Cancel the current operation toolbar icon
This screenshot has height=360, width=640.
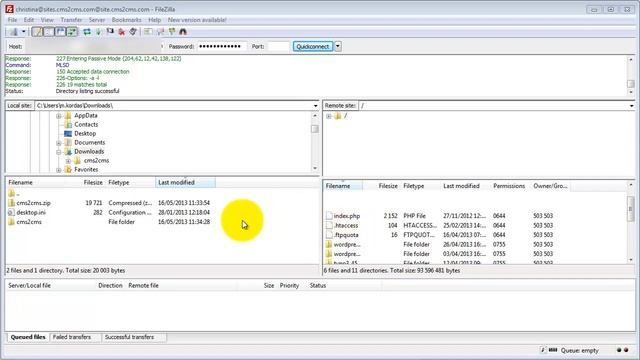110,32
